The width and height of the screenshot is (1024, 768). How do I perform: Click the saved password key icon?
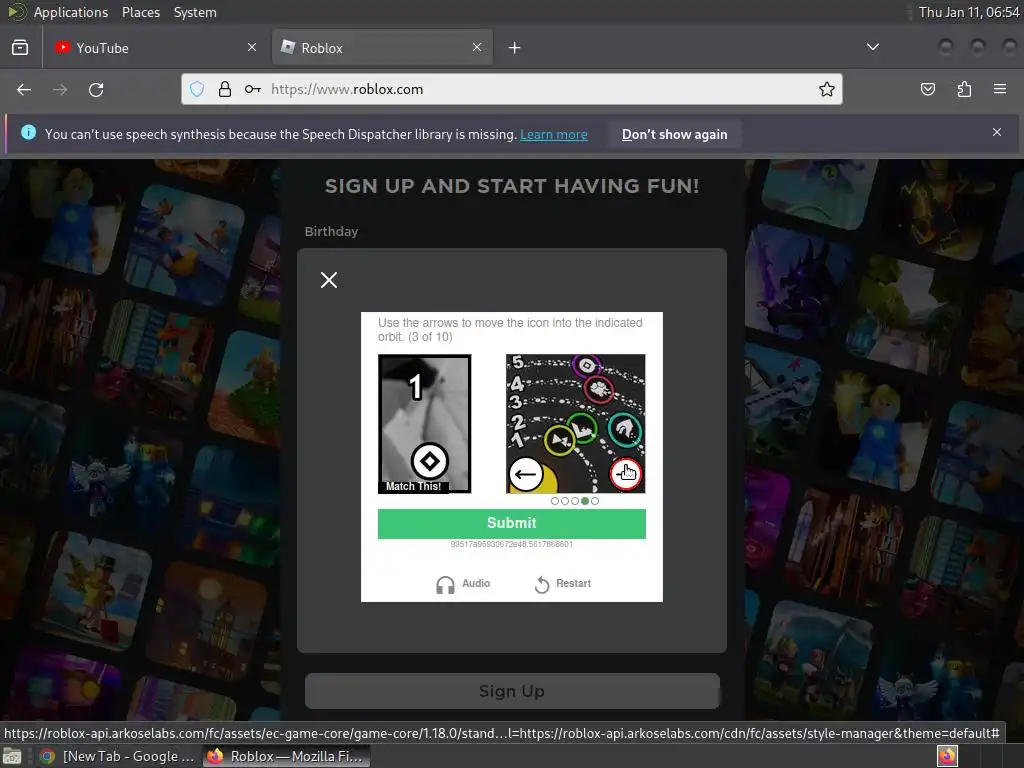pyautogui.click(x=253, y=89)
